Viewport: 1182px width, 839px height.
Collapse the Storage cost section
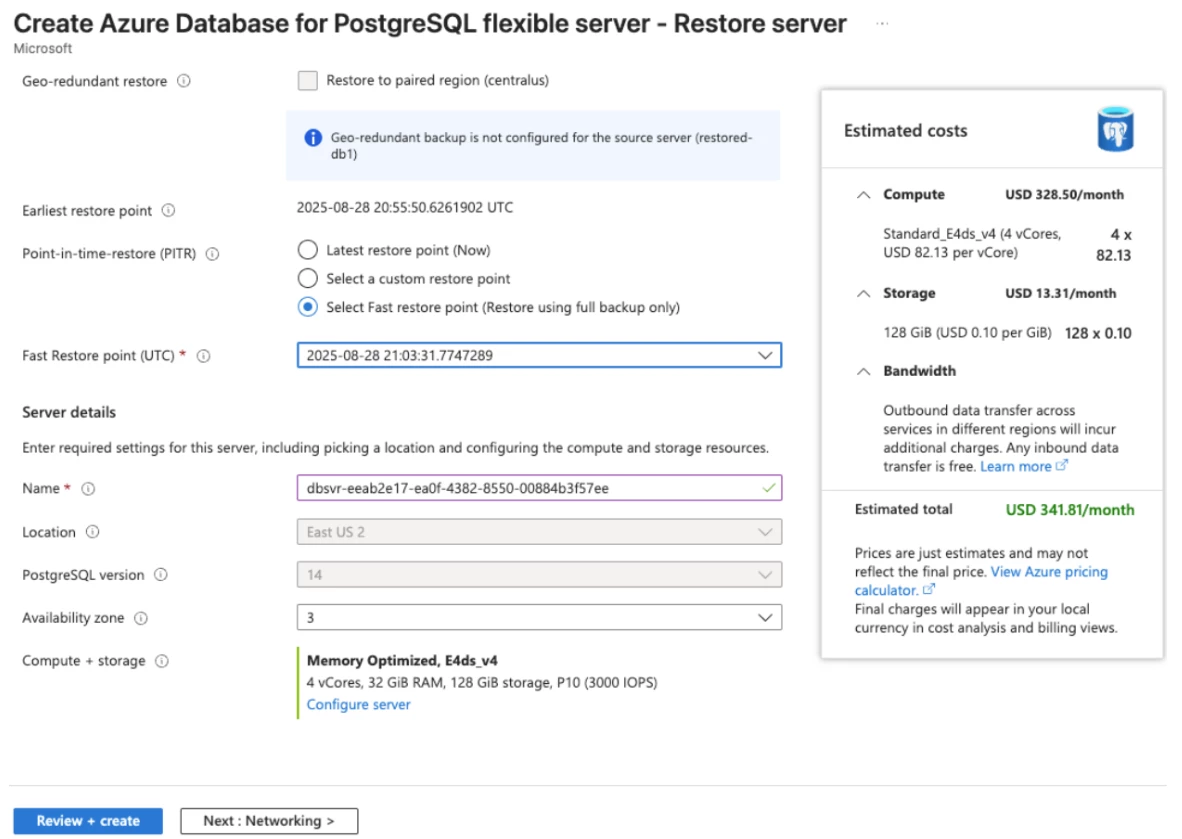pyautogui.click(x=864, y=294)
